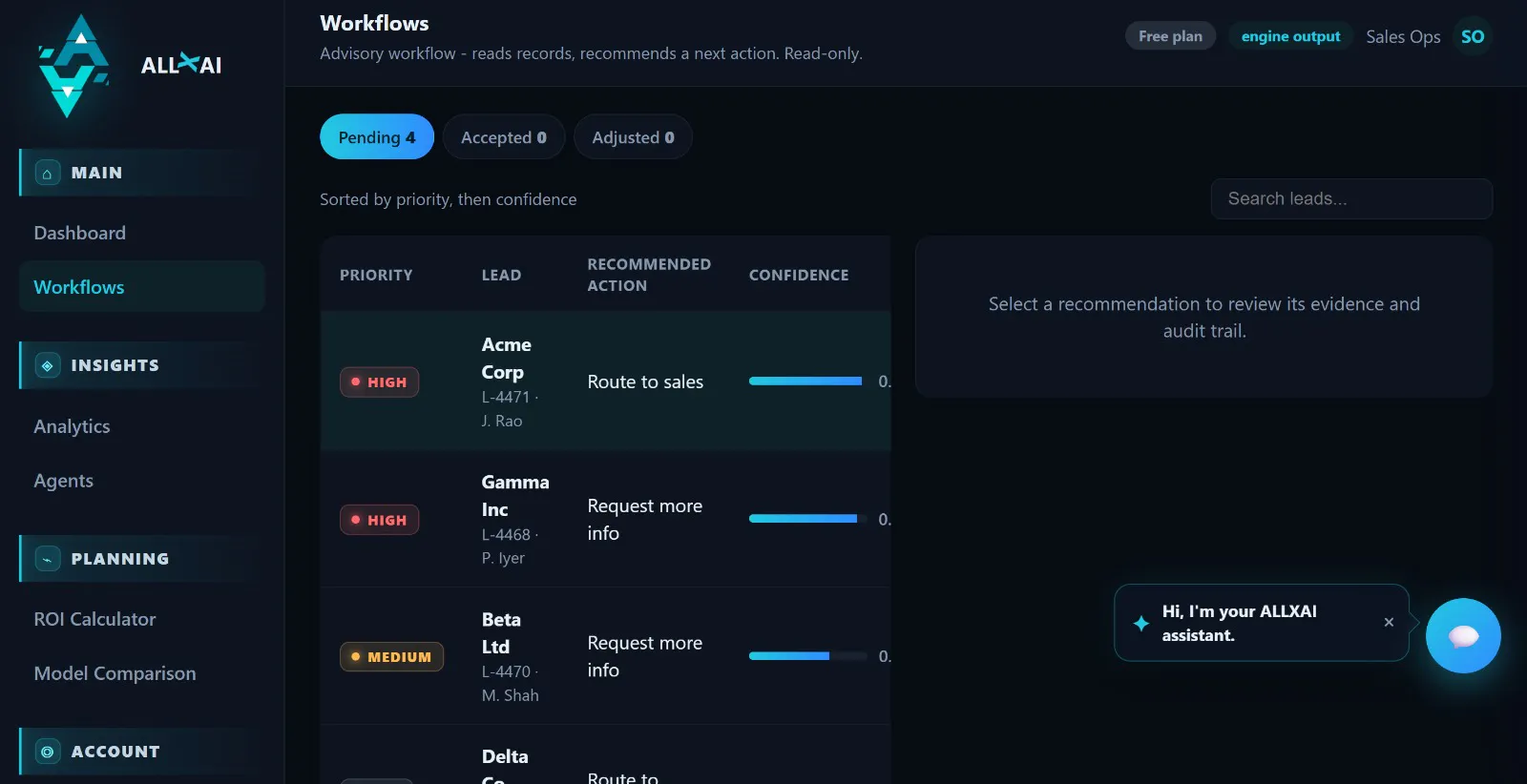
Task: Click the engine output badge
Action: click(1290, 36)
